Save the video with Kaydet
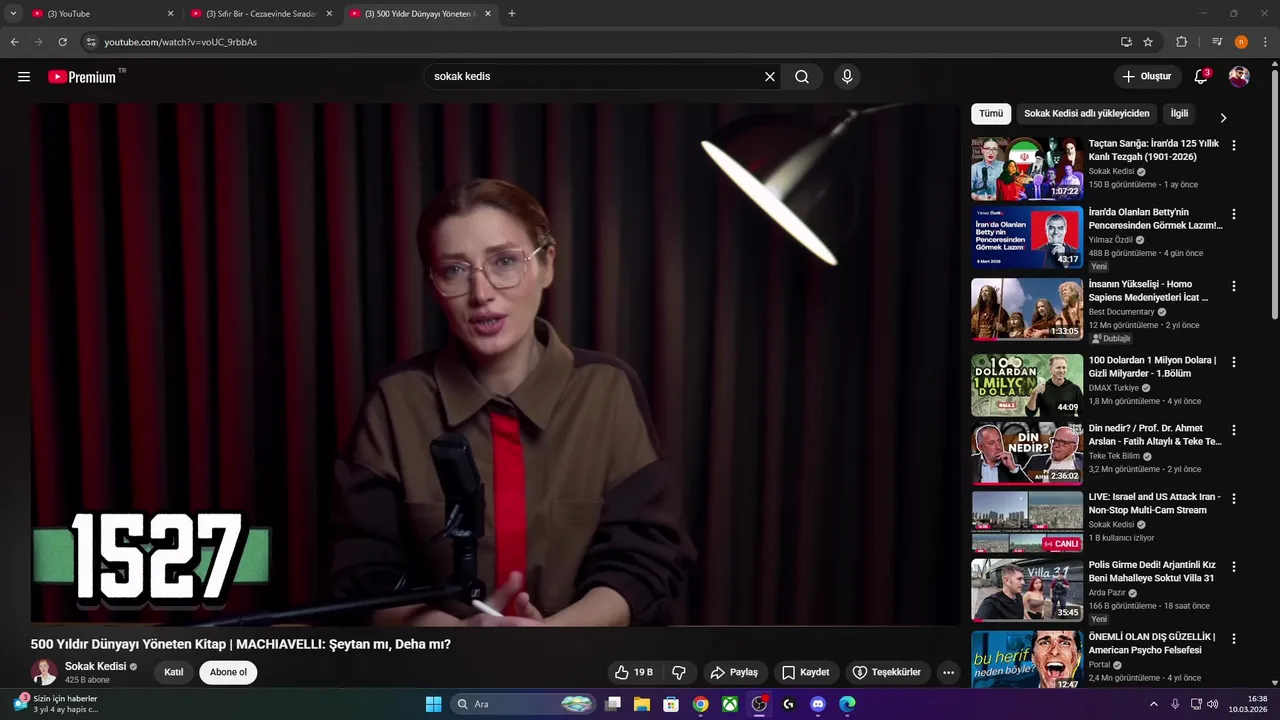The image size is (1280, 720). [x=806, y=673]
